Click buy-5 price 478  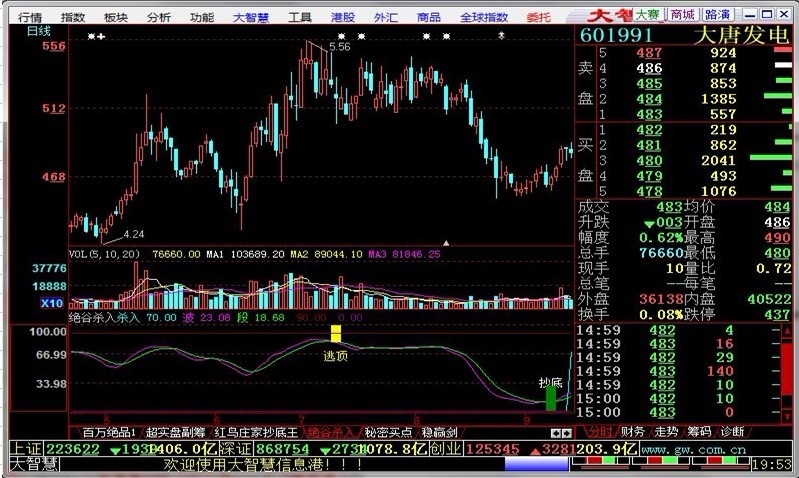pos(649,192)
